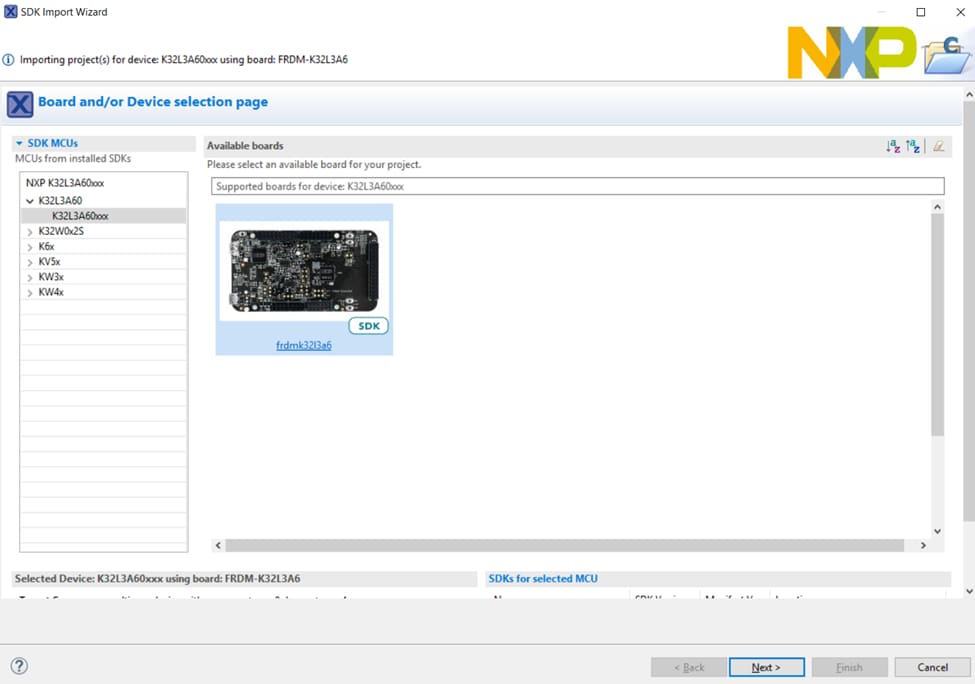Expand the KV5x MCU family
The image size is (975, 684).
click(30, 262)
